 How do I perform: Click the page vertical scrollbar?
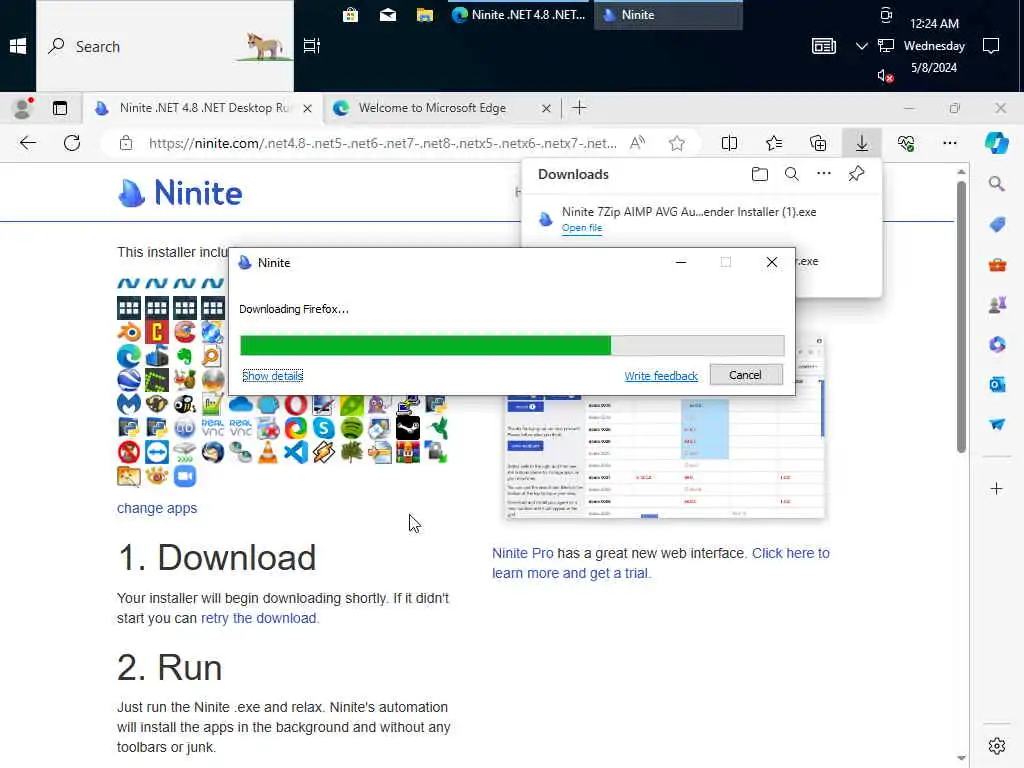pyautogui.click(x=961, y=317)
